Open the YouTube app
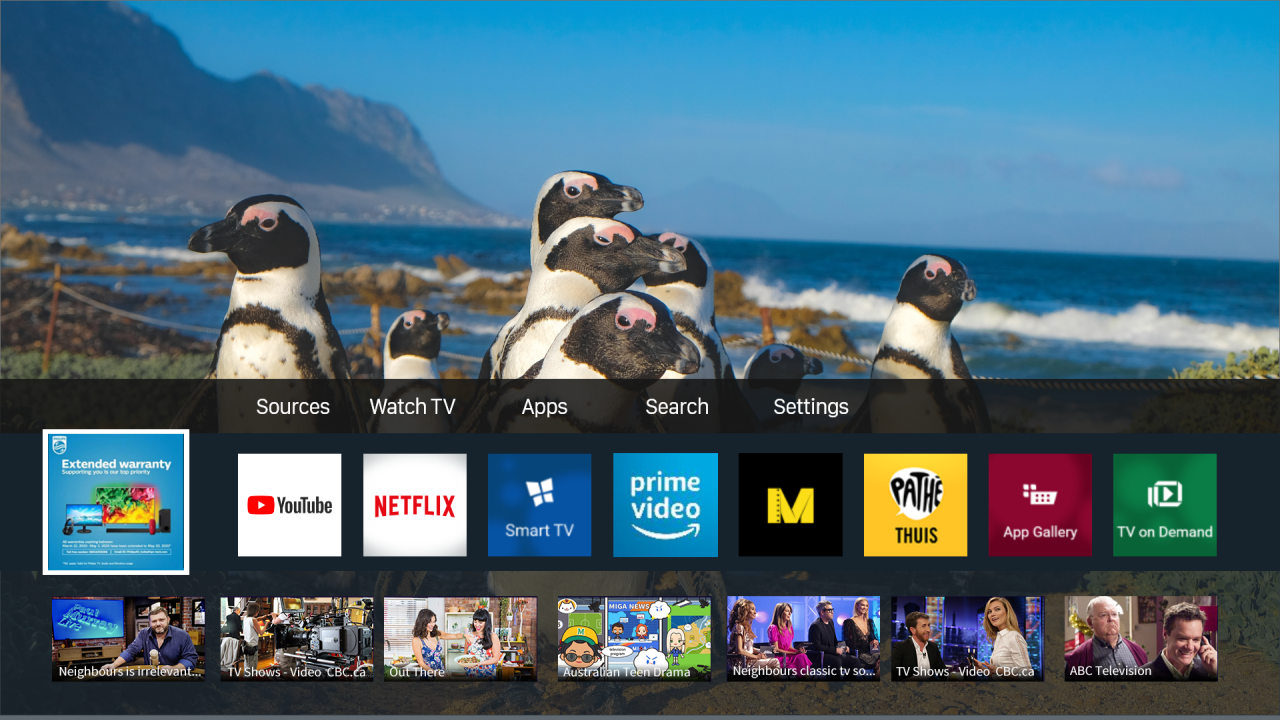1280x720 pixels. 289,504
